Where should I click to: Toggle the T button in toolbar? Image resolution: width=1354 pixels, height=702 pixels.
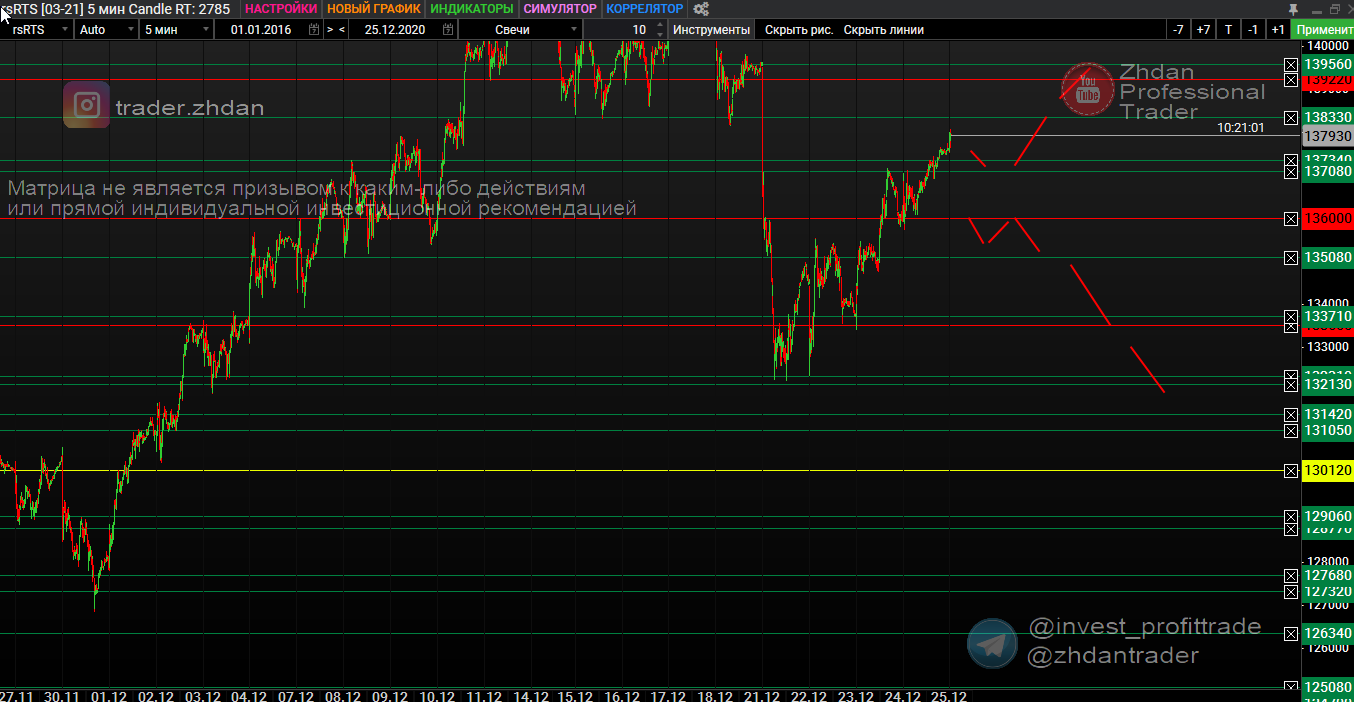(x=1228, y=30)
